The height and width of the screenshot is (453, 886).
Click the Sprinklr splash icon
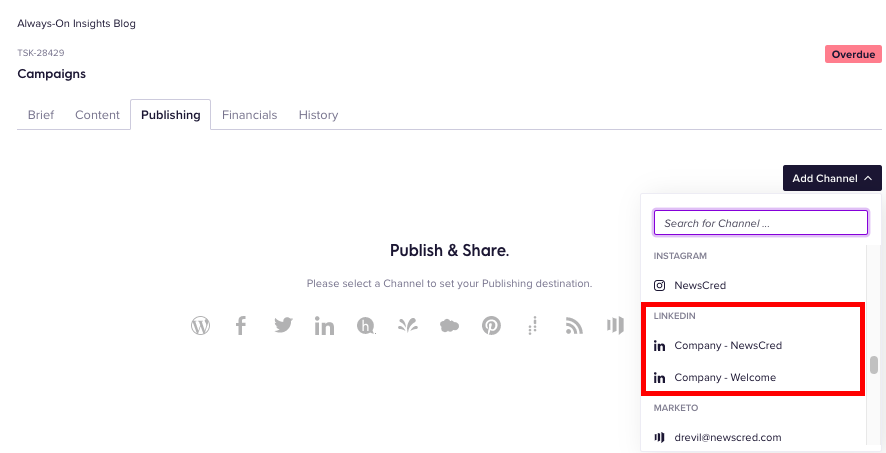coord(407,326)
